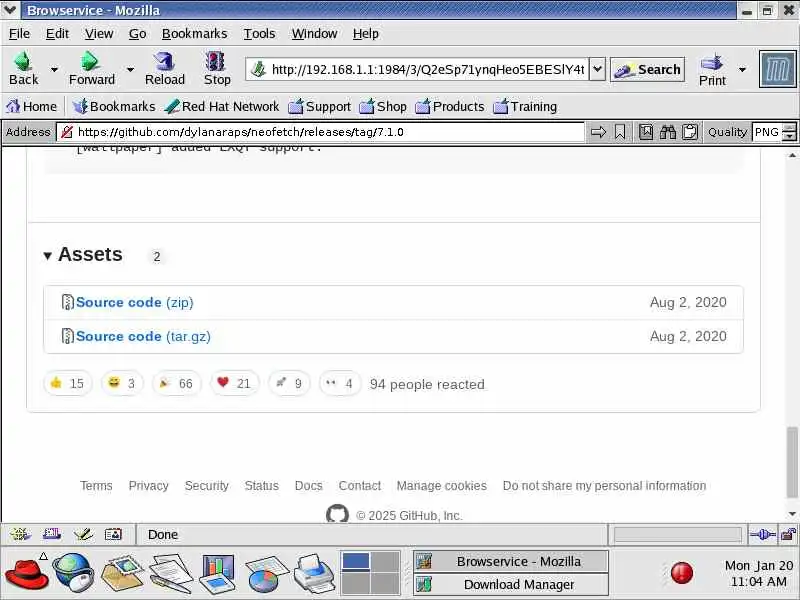Screen dimensions: 800x600
Task: Open the Print options dropdown arrow
Action: coord(743,69)
